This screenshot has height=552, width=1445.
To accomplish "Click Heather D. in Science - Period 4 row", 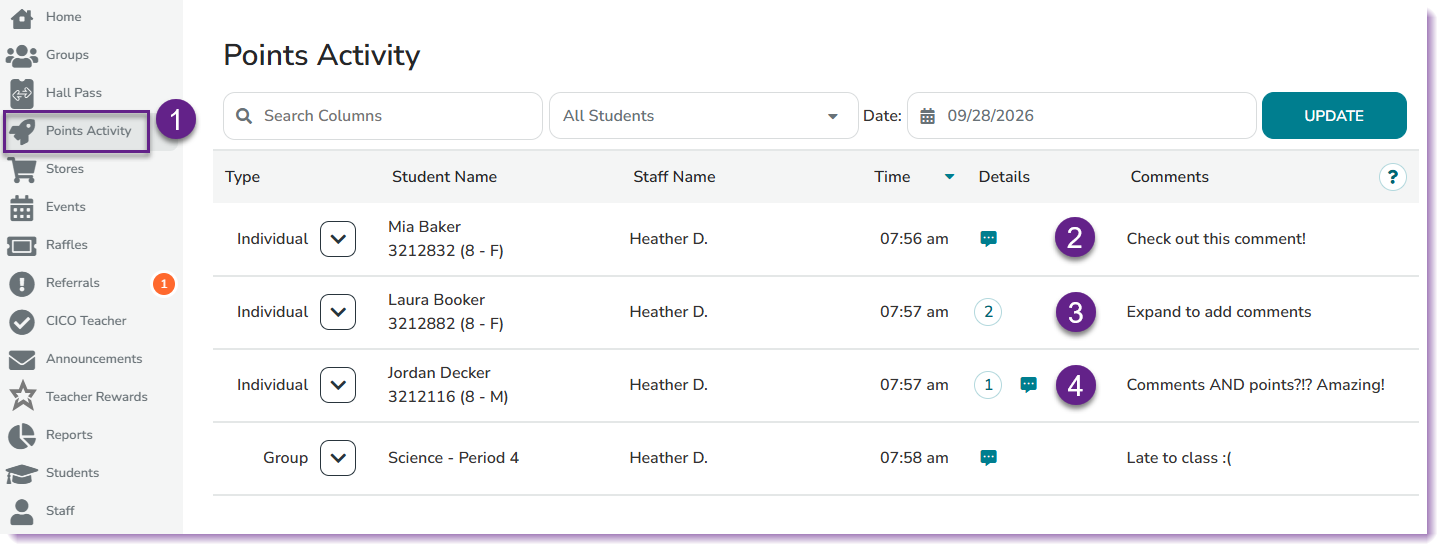I will pyautogui.click(x=668, y=458).
